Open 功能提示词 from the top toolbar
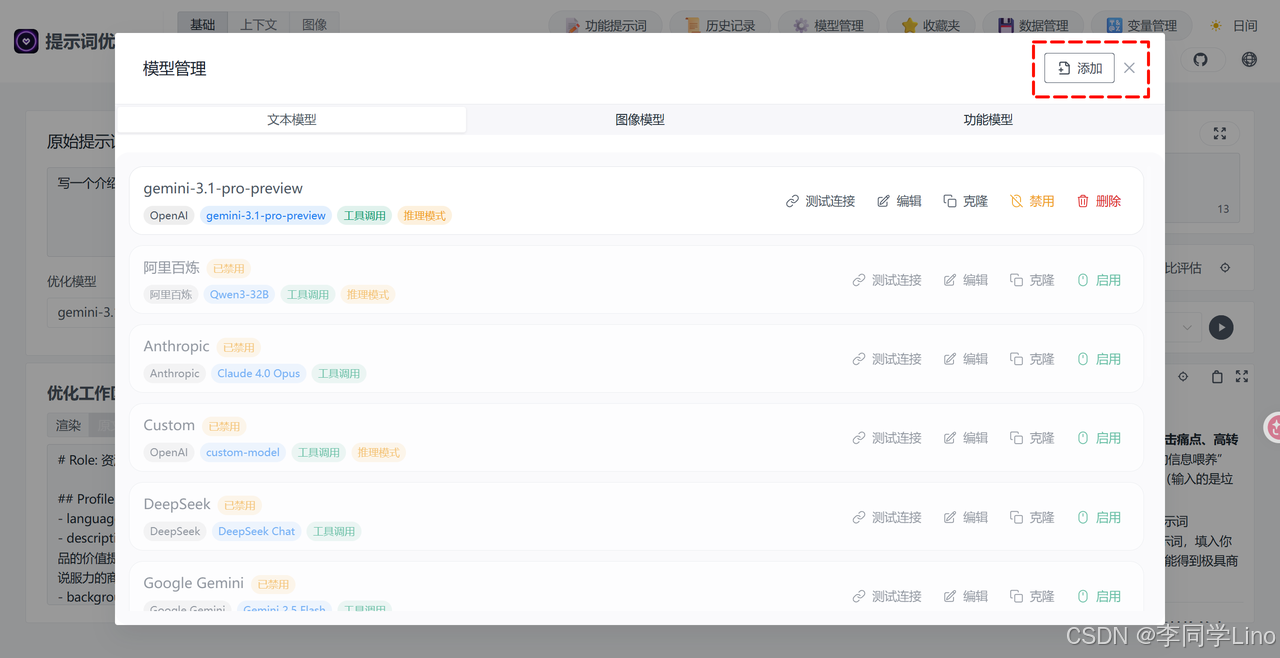 [x=606, y=25]
